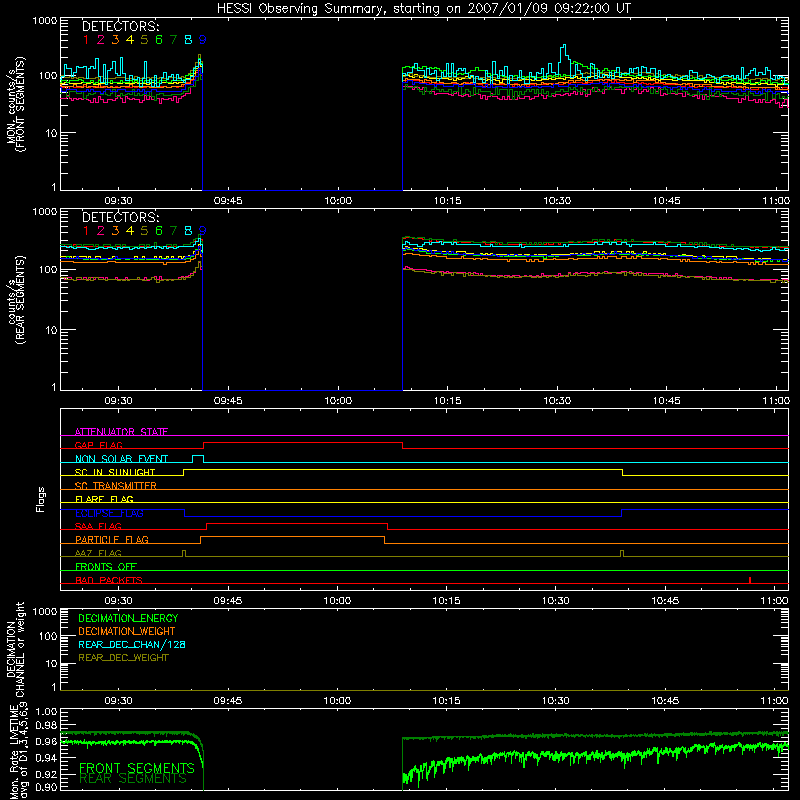Click the 0.92 tick on livetime axis
This screenshot has height=800, width=800.
[46, 774]
